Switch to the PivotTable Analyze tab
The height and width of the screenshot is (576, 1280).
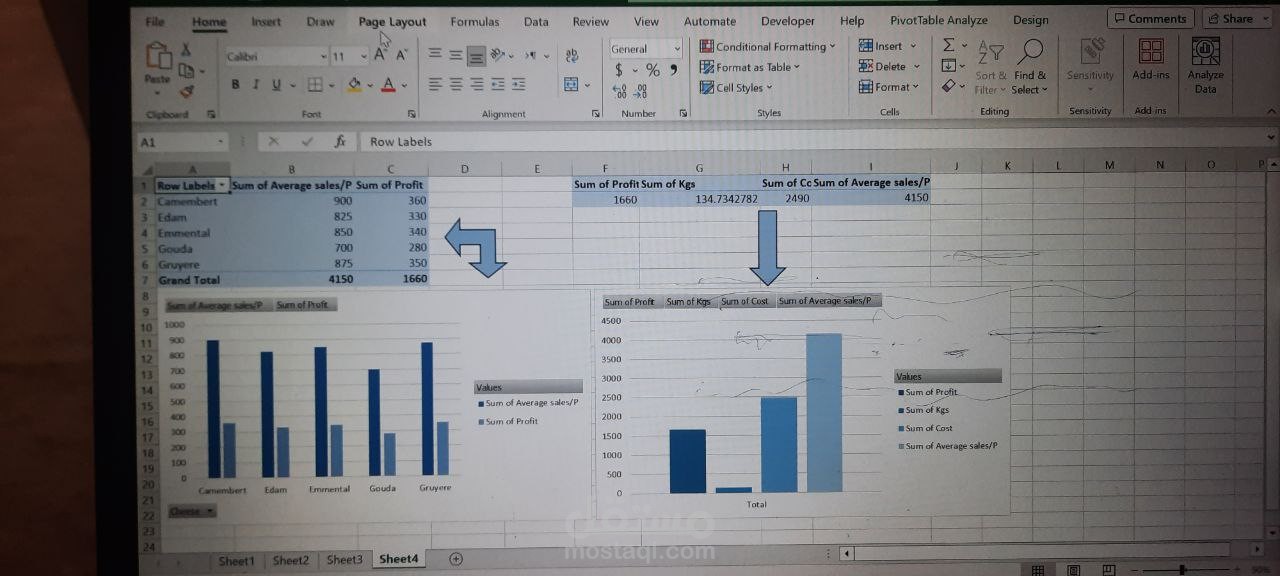(940, 20)
